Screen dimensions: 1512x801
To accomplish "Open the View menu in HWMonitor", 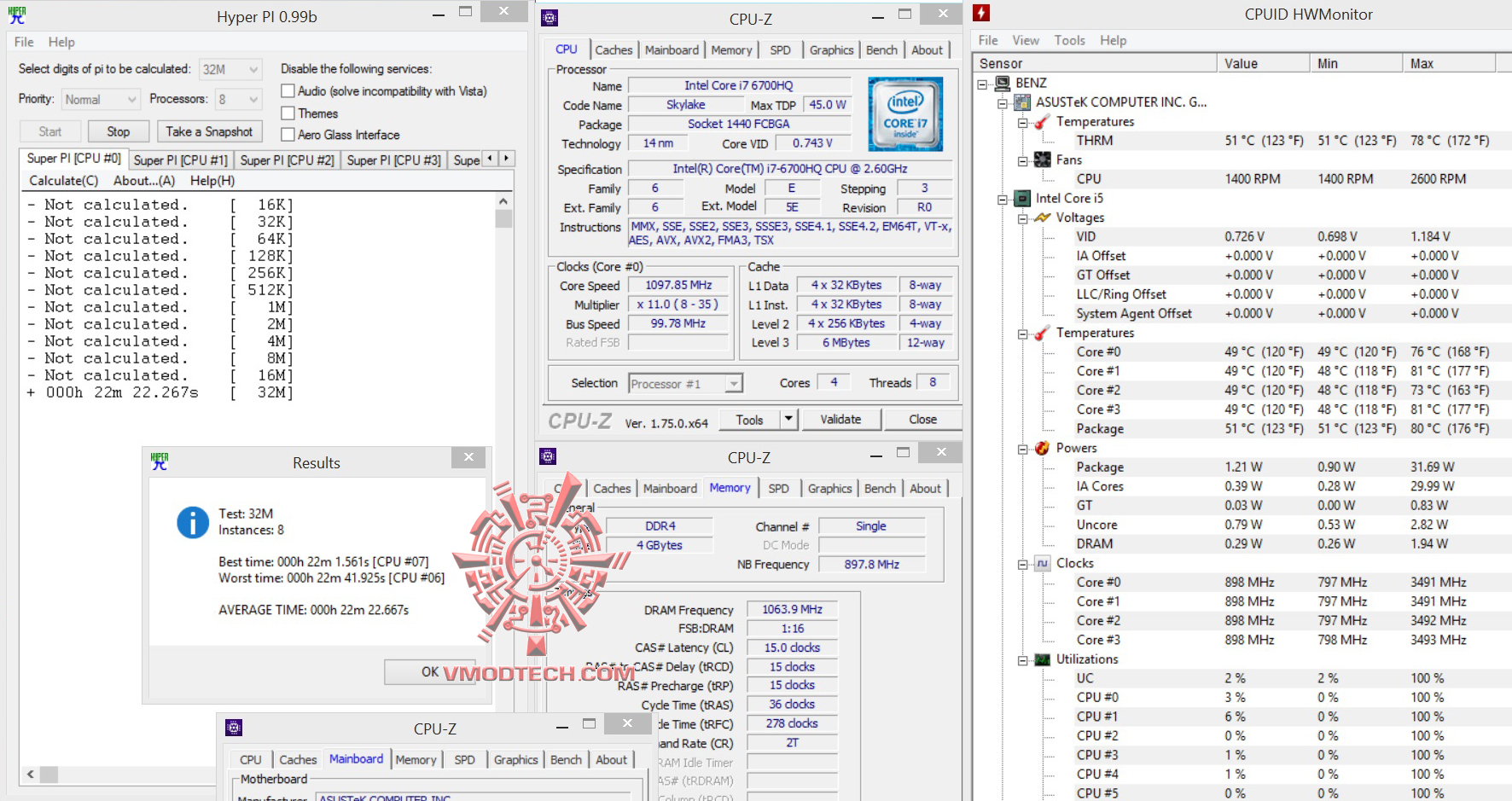I will pos(1026,40).
